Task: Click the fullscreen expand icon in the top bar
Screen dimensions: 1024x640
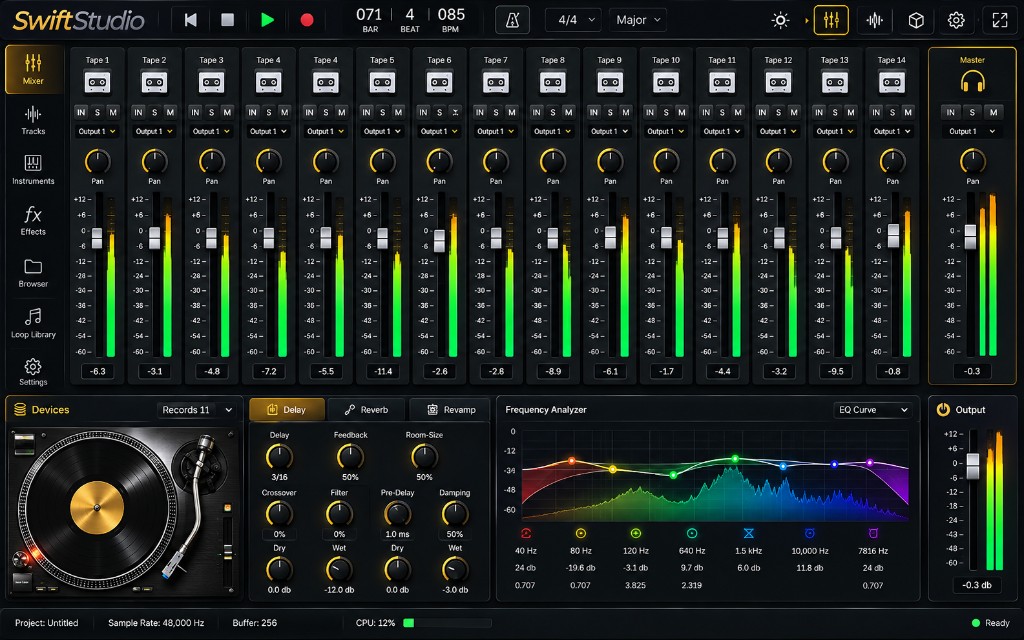Action: (1000, 20)
